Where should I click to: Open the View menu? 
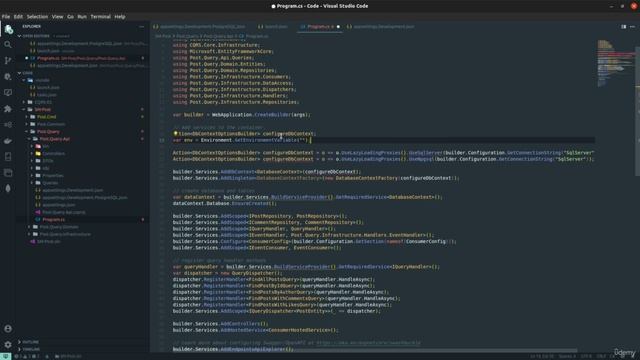tap(57, 17)
